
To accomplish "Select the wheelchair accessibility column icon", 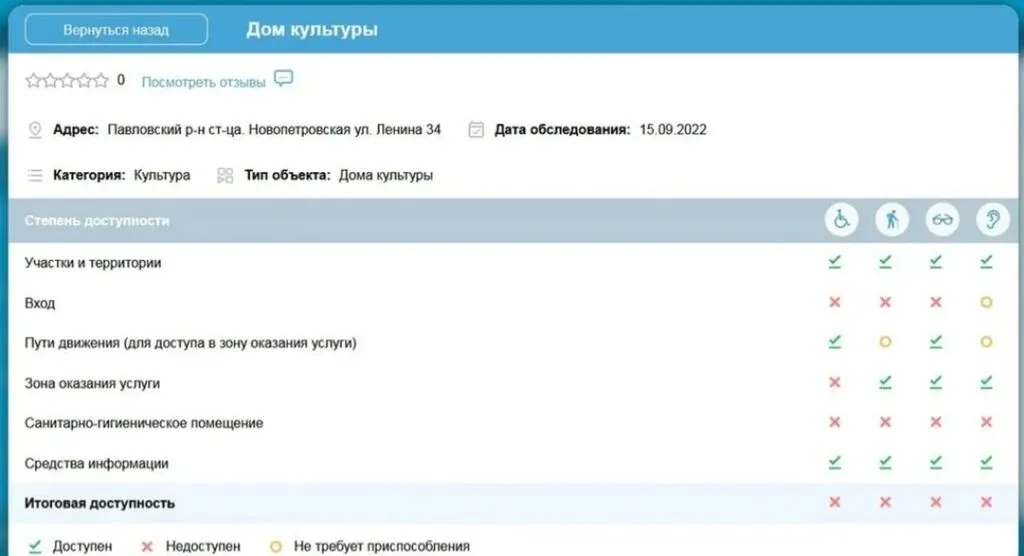I will point(841,220).
